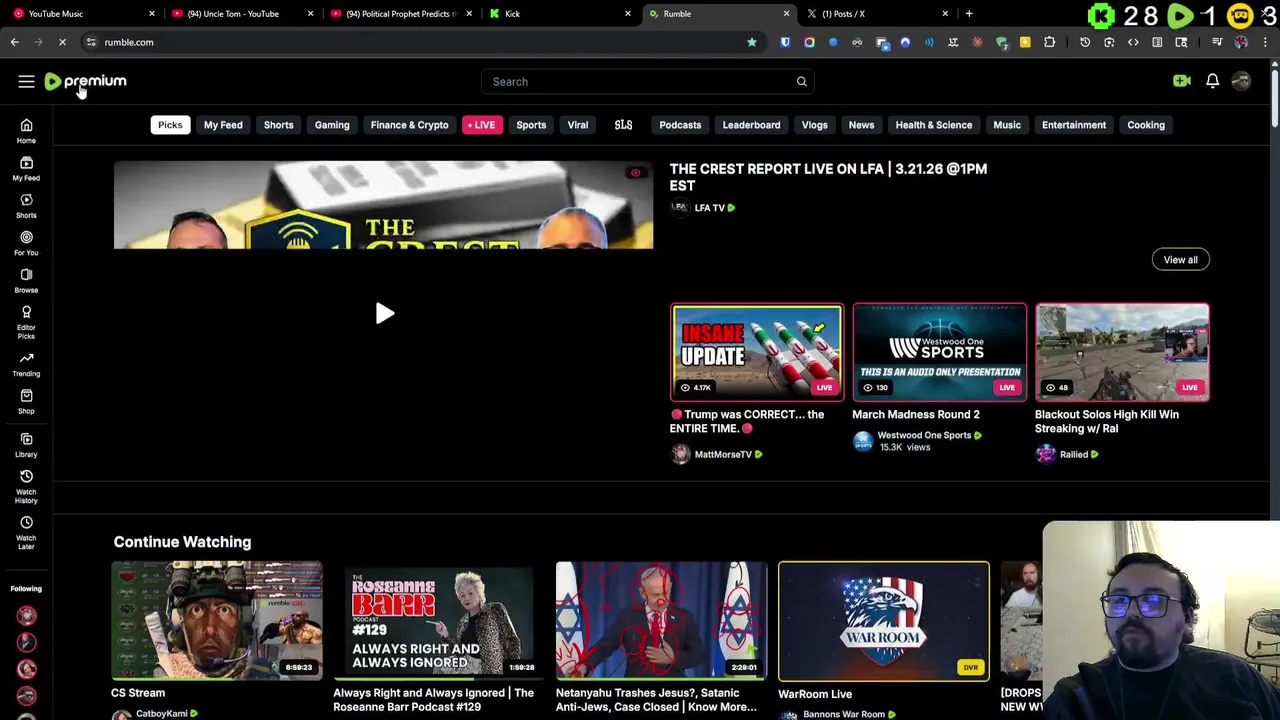
Task: Open Shorts in the left sidebar
Action: pyautogui.click(x=26, y=206)
